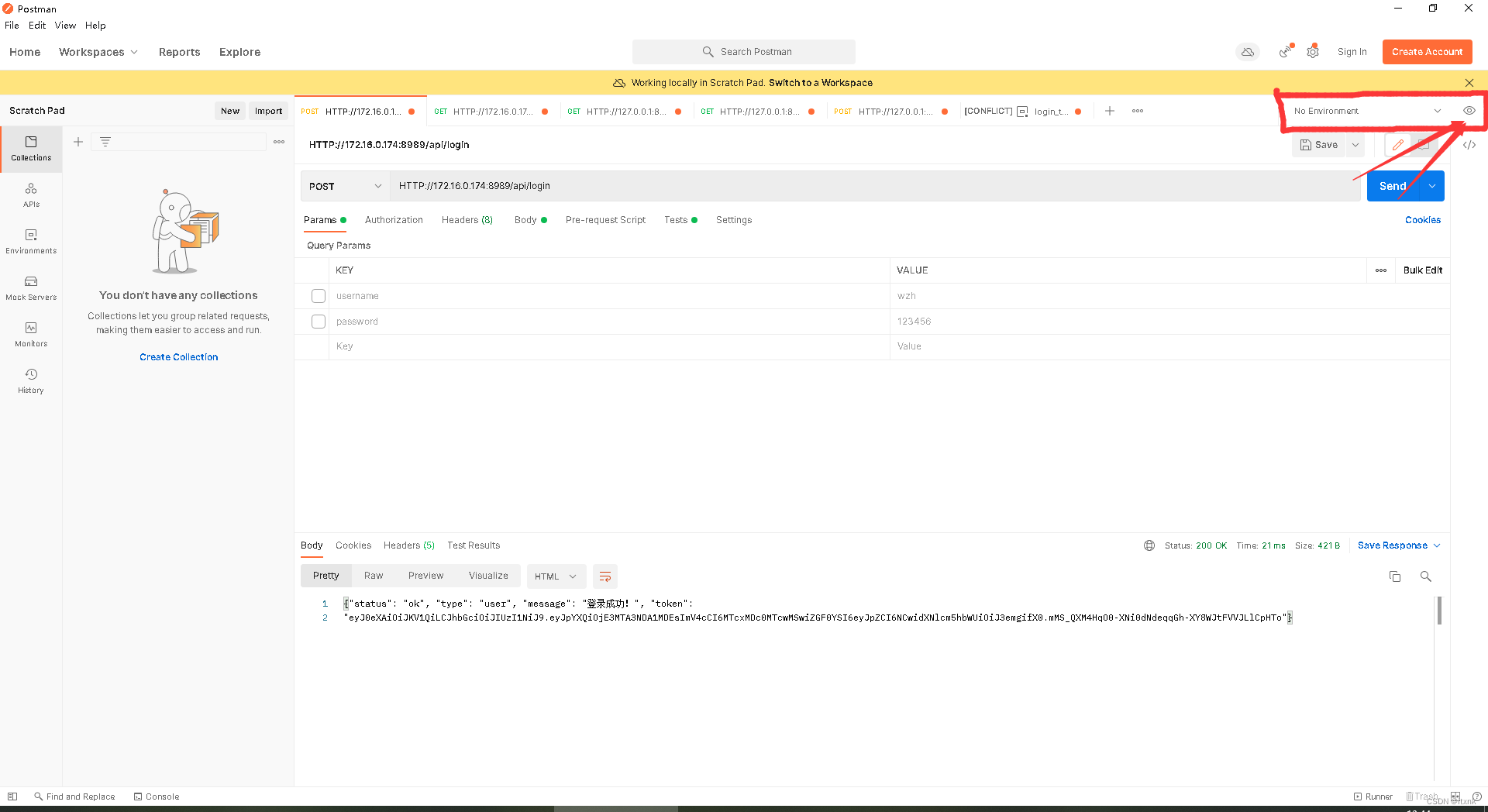The width and height of the screenshot is (1488, 812).
Task: Open the History sidebar panel
Action: [x=31, y=381]
